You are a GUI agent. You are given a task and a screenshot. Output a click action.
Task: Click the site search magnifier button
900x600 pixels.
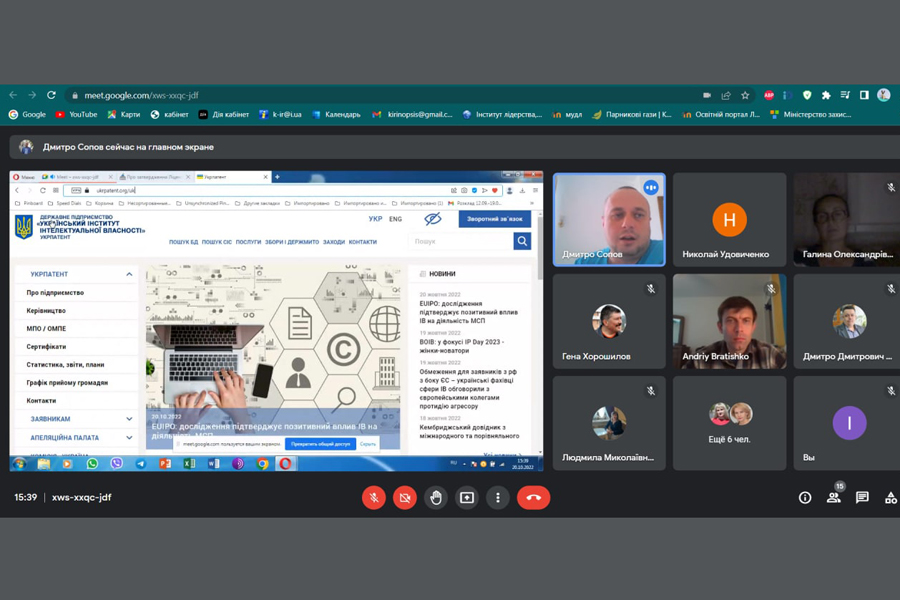(522, 242)
